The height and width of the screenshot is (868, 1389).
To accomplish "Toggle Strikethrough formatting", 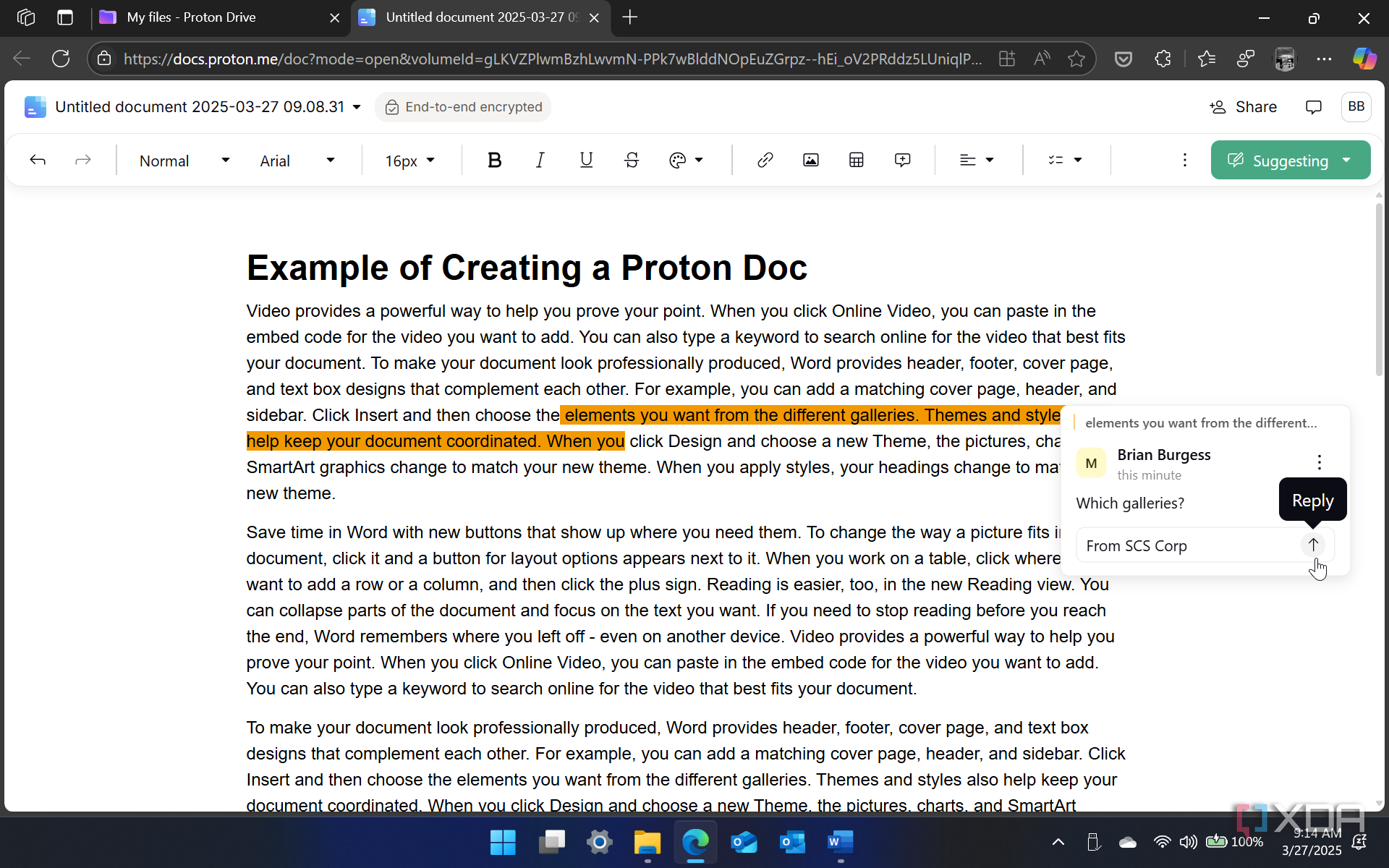I will click(x=632, y=160).
